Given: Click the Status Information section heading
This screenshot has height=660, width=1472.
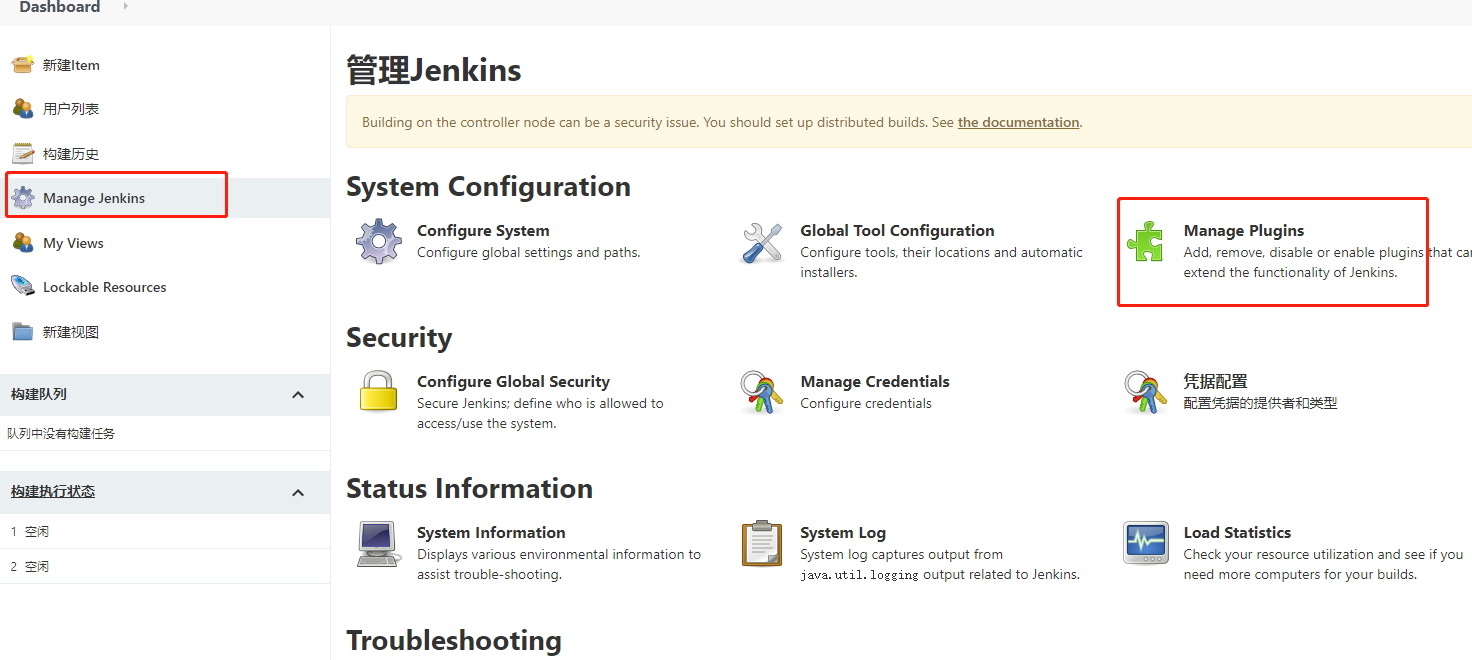Looking at the screenshot, I should click(469, 489).
